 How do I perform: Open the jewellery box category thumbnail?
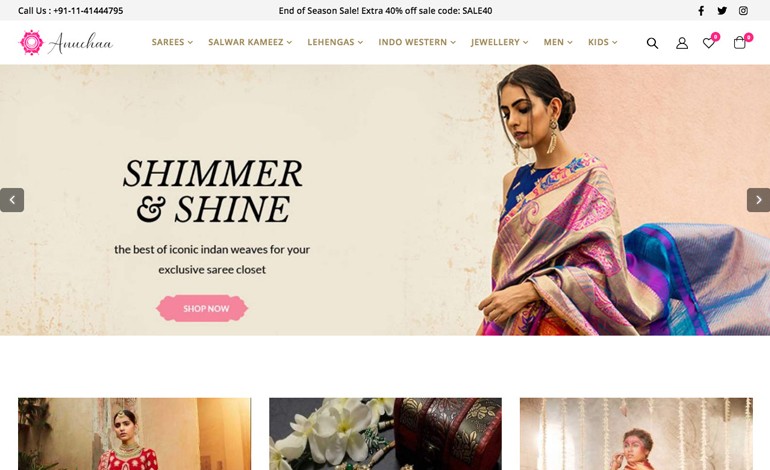click(385, 434)
